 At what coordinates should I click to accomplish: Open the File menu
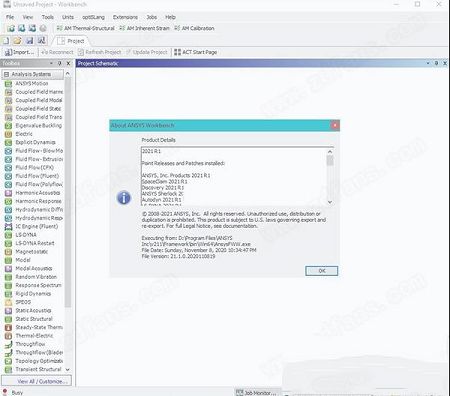(x=10, y=17)
